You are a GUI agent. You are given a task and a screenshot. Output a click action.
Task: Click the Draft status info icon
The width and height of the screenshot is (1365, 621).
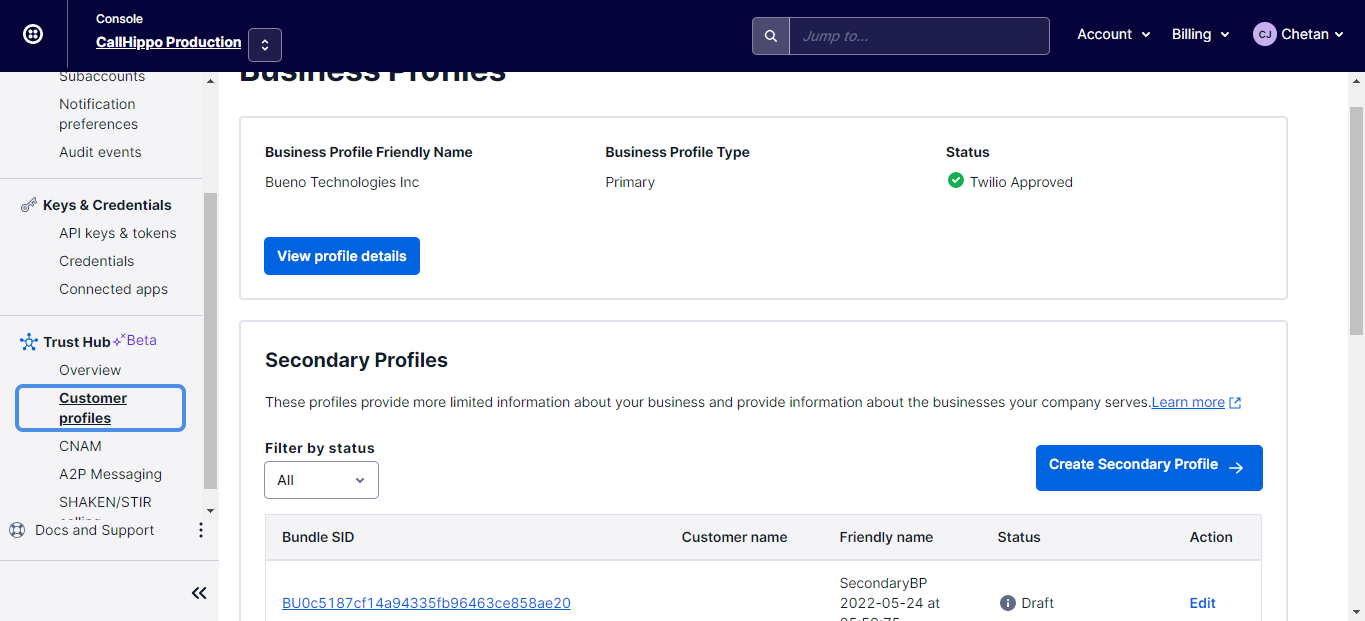coord(1007,603)
